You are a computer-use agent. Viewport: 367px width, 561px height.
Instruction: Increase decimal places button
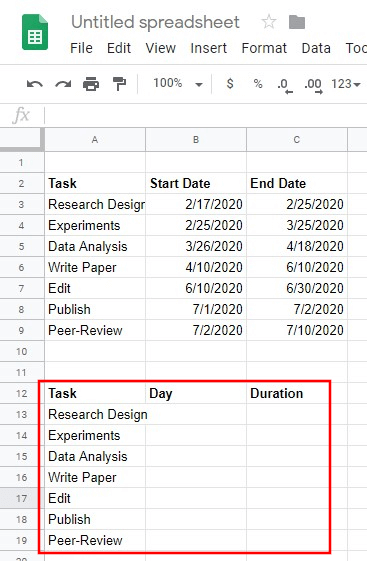pos(314,86)
